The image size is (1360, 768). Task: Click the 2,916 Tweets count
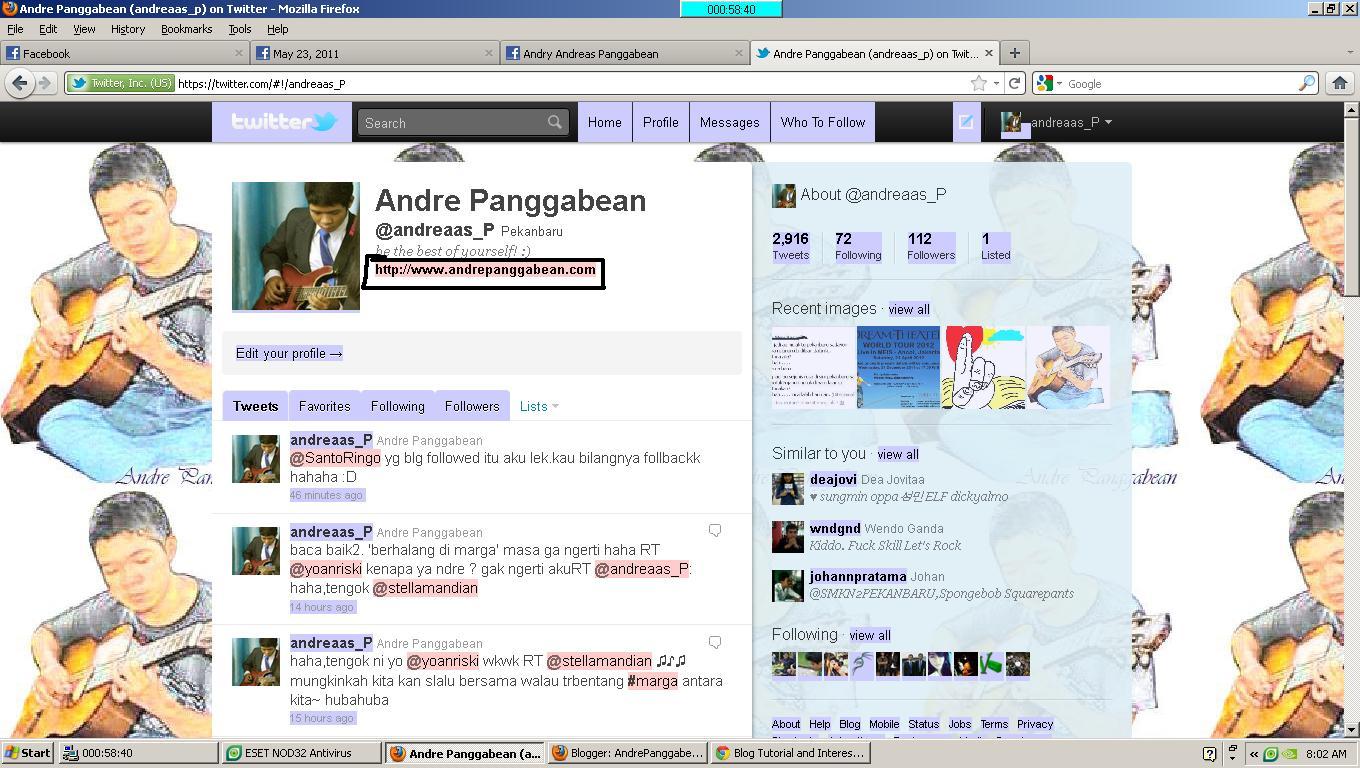(790, 246)
